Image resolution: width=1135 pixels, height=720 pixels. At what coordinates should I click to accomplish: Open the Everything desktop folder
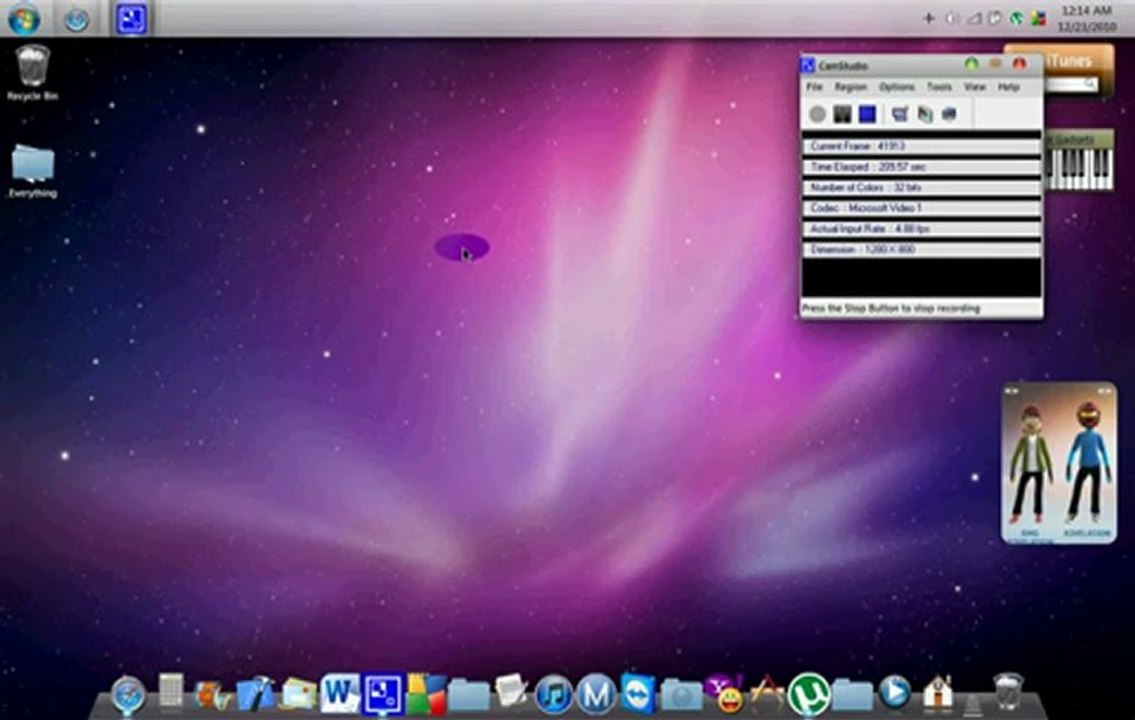pos(33,171)
